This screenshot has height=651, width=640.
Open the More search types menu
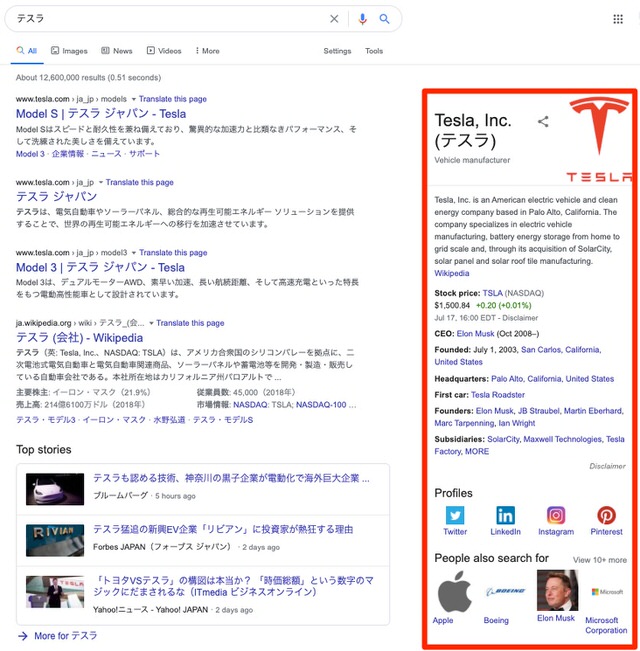[x=208, y=51]
